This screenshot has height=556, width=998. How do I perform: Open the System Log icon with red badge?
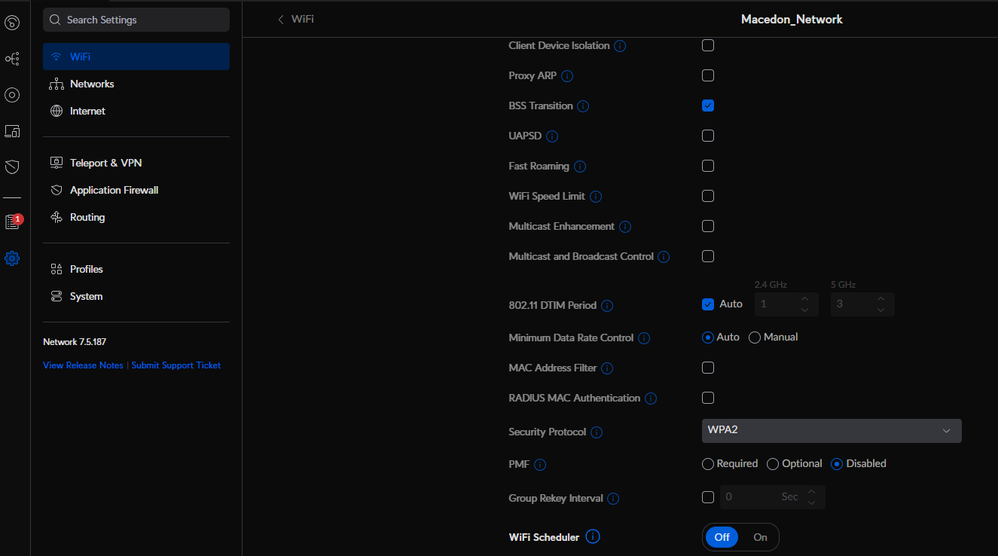click(13, 221)
